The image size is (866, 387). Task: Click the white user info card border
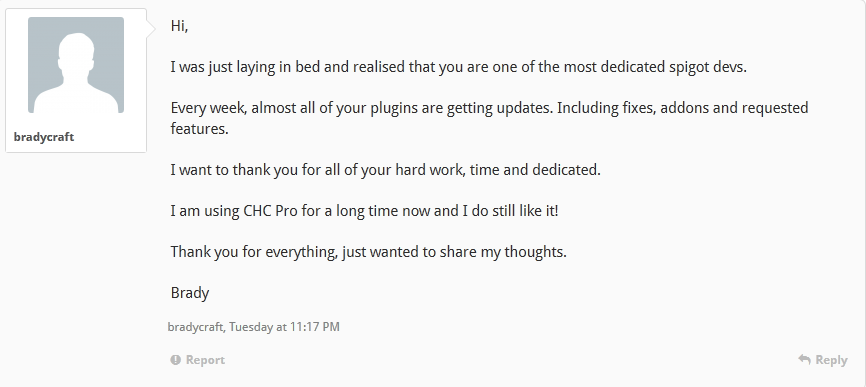coord(76,81)
